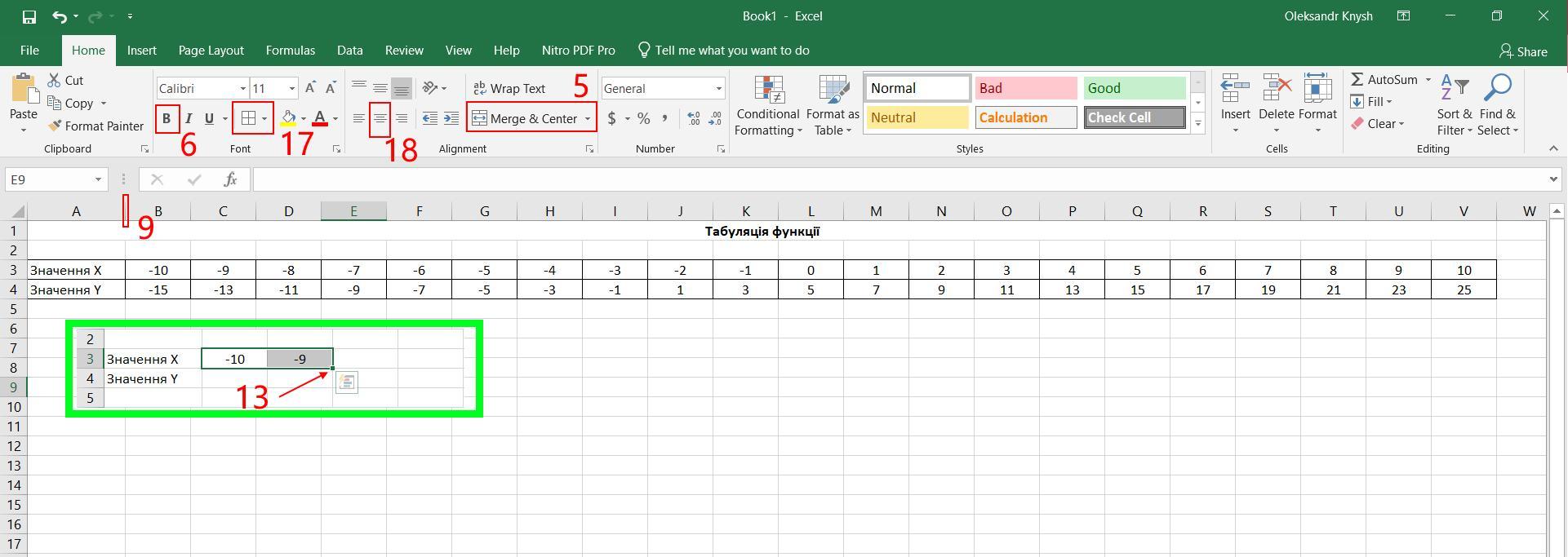Click Decrease Indent icon
The height and width of the screenshot is (557, 1568).
(430, 118)
